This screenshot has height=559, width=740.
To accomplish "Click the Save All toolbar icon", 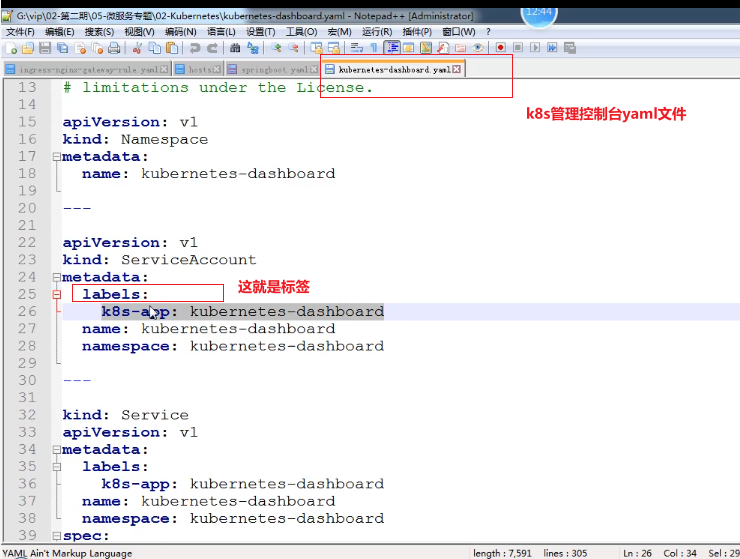I will 62,48.
